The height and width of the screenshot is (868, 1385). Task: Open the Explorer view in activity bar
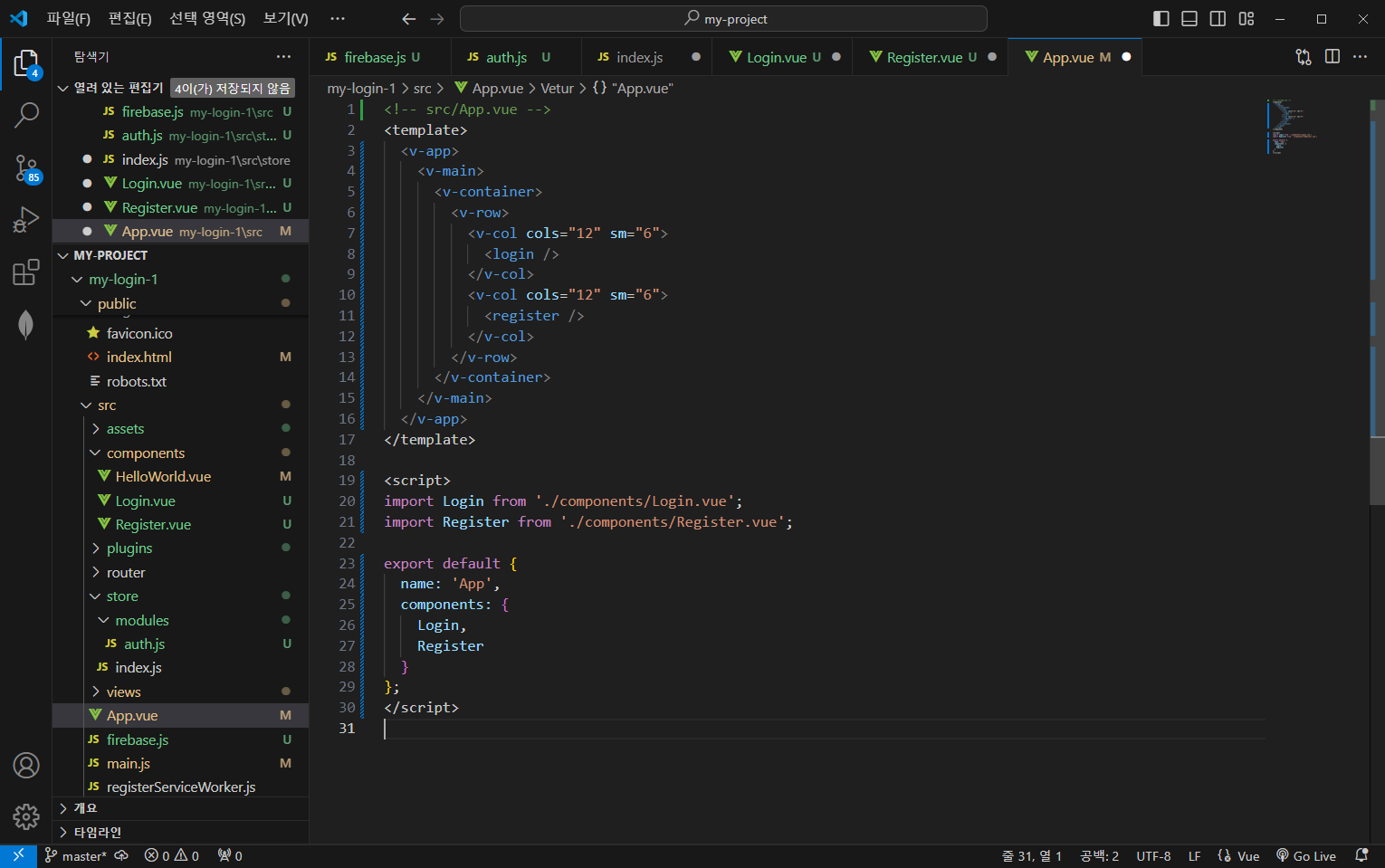click(26, 64)
